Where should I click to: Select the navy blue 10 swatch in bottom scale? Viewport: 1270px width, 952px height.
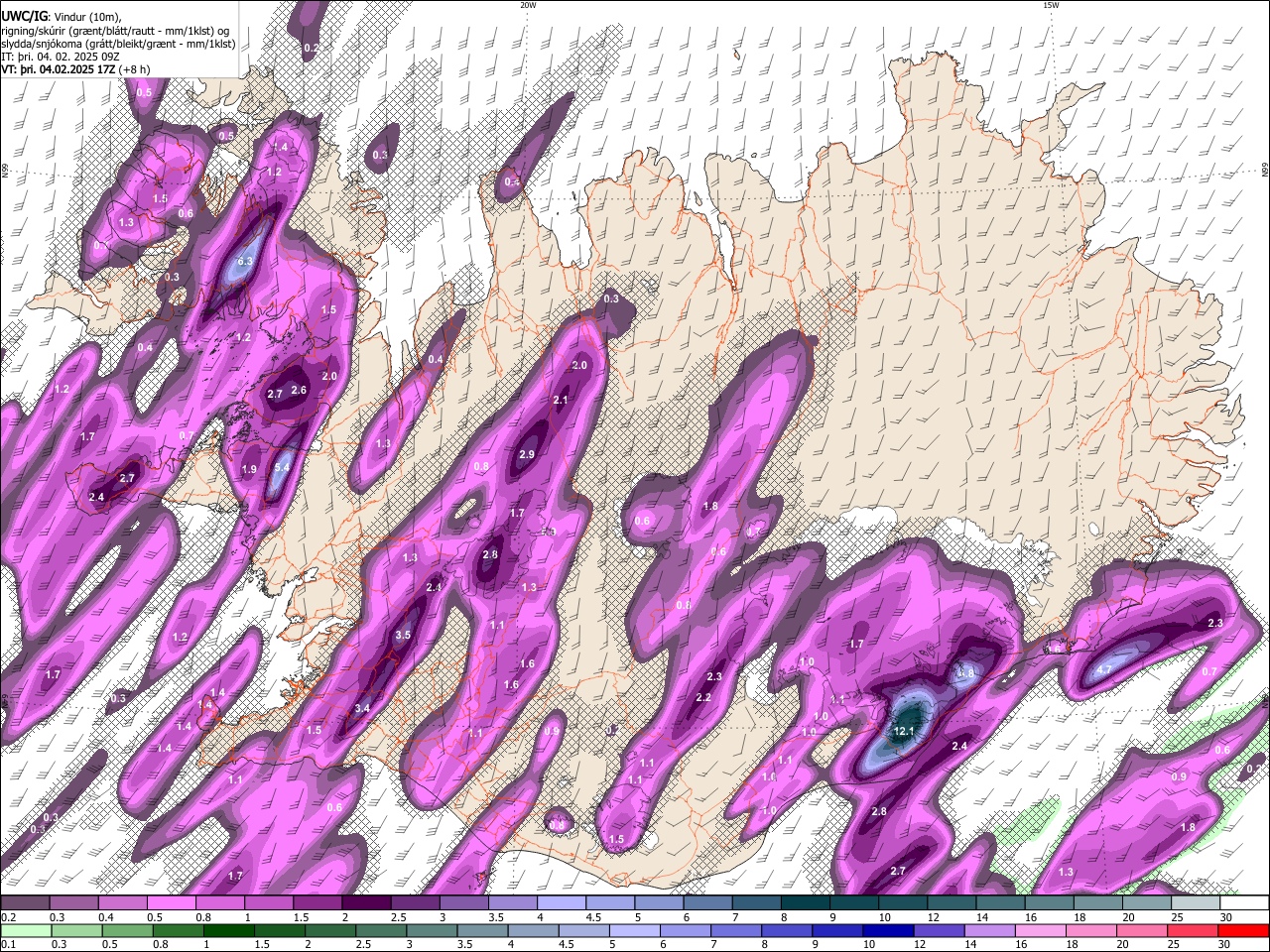tap(887, 930)
